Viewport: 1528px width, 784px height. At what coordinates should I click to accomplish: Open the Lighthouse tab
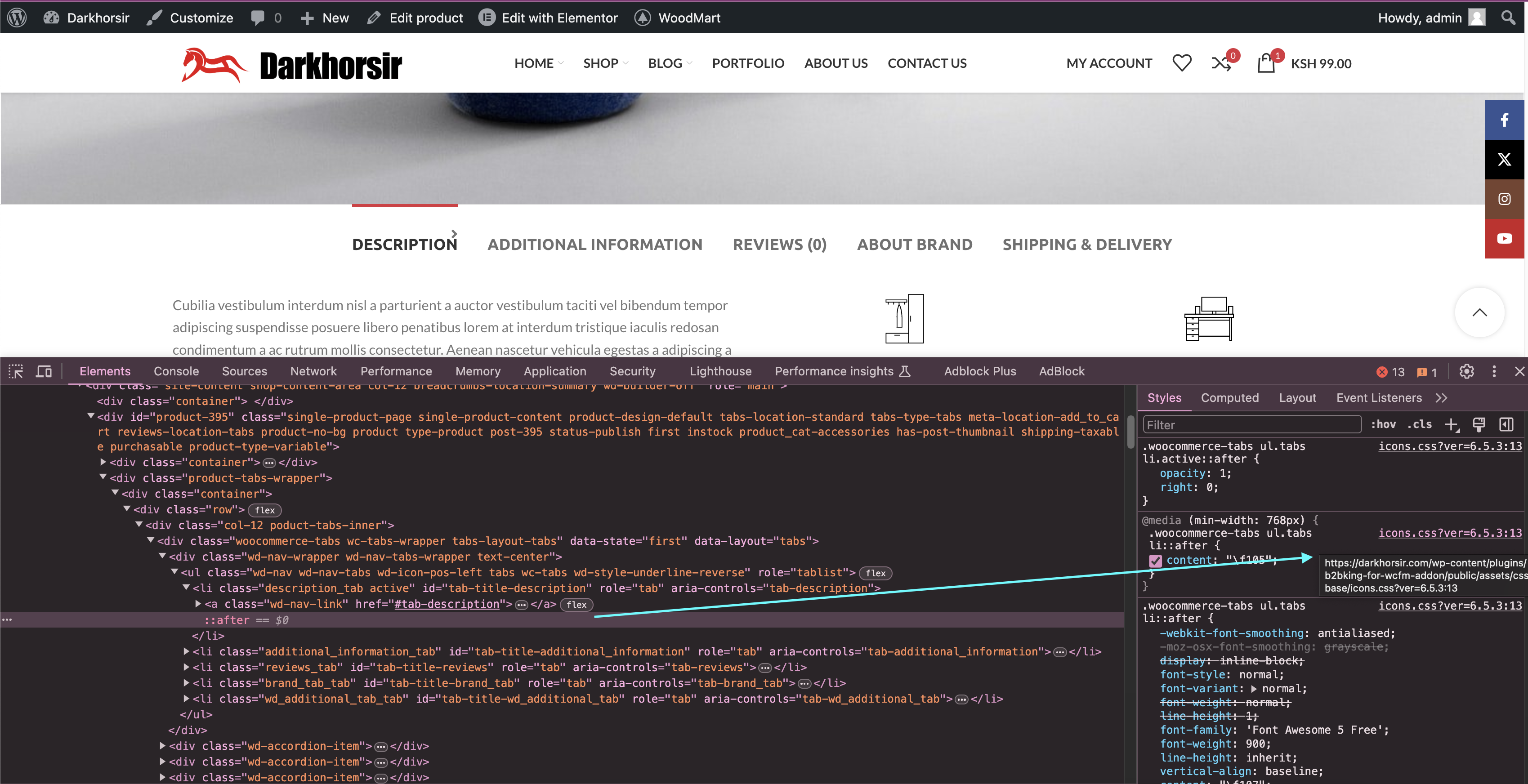click(720, 371)
